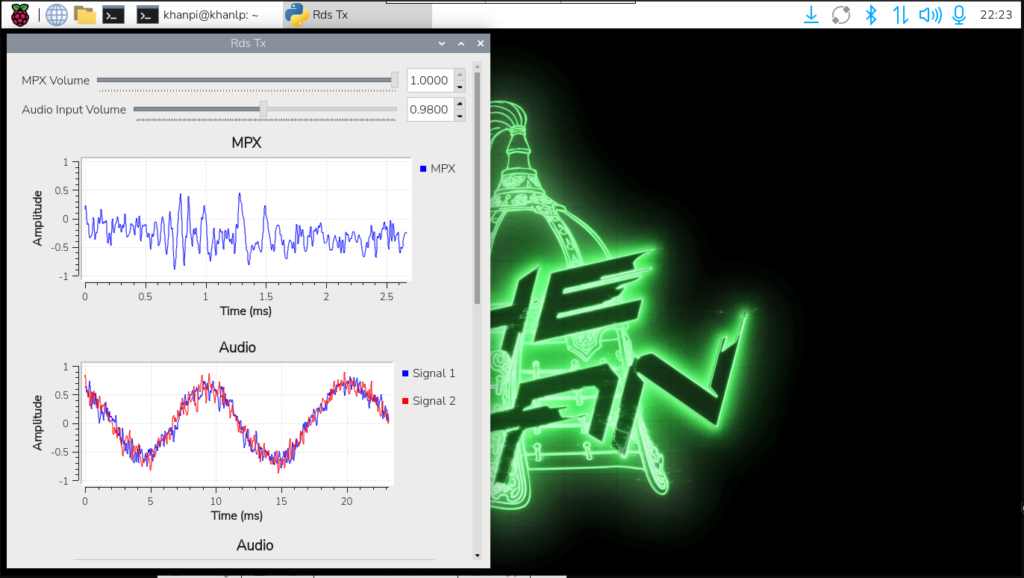Click the Time (ms) label under MPX plot
This screenshot has width=1024, height=578.
(x=246, y=311)
